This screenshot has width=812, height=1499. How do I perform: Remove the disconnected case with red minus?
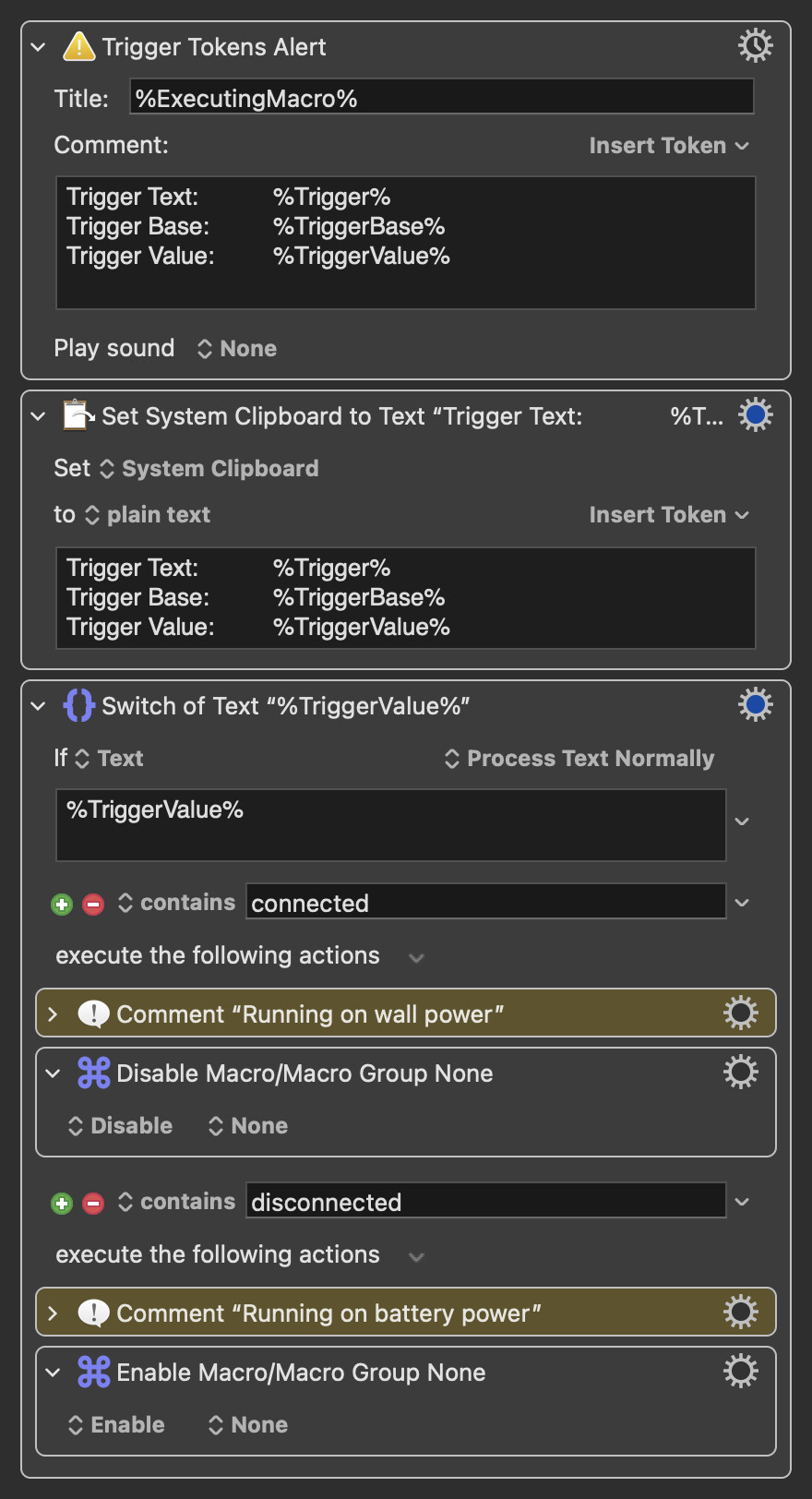pyautogui.click(x=93, y=1204)
